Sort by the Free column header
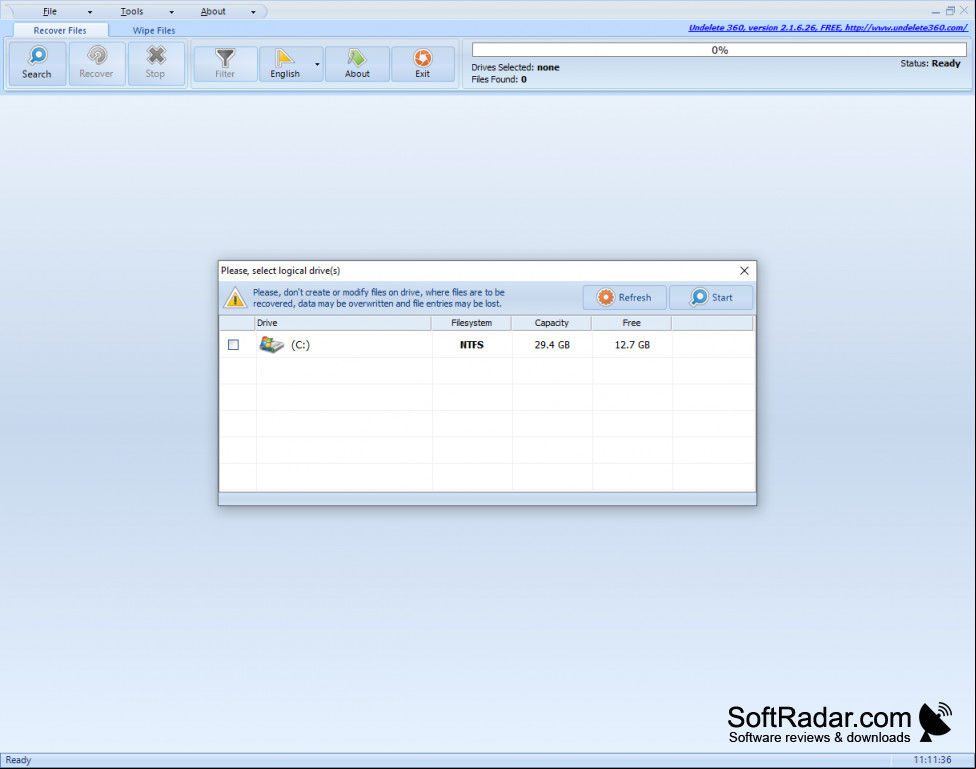976x769 pixels. tap(632, 323)
